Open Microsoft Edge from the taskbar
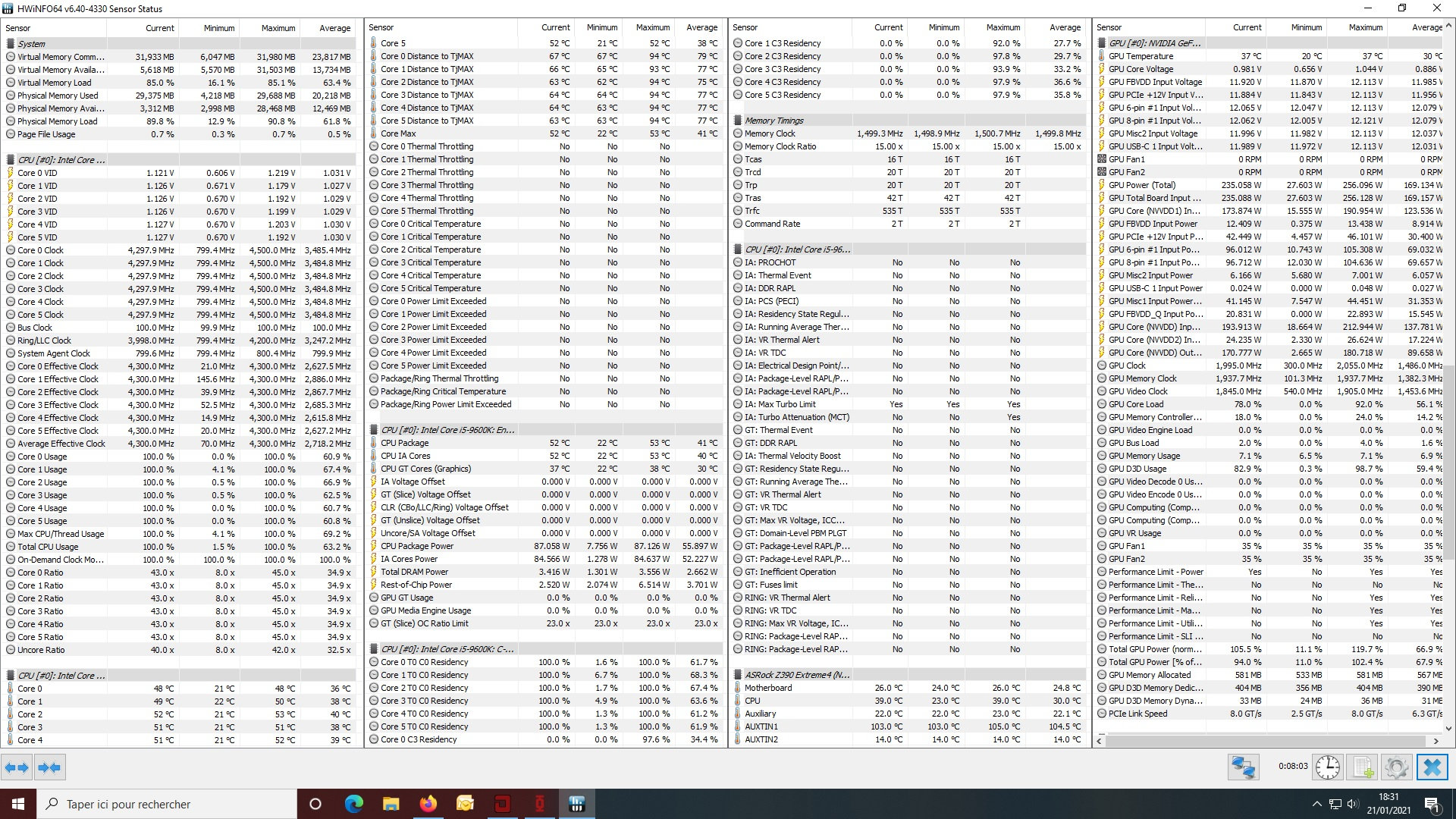The image size is (1456, 819). 353,804
